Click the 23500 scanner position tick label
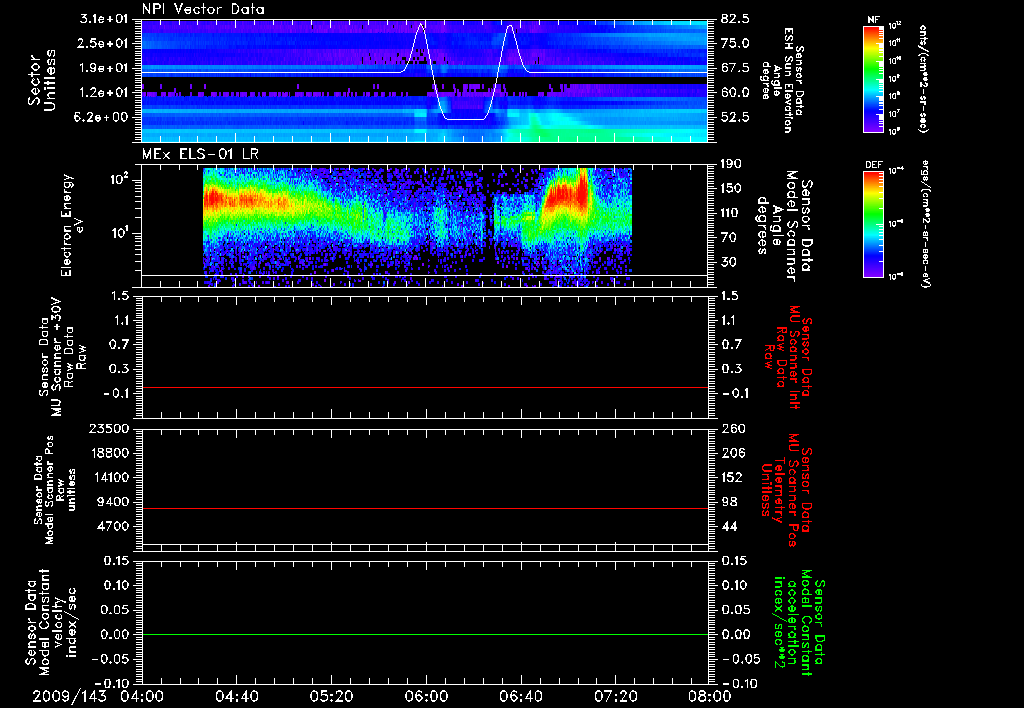The width and height of the screenshot is (1024, 708). (x=110, y=428)
